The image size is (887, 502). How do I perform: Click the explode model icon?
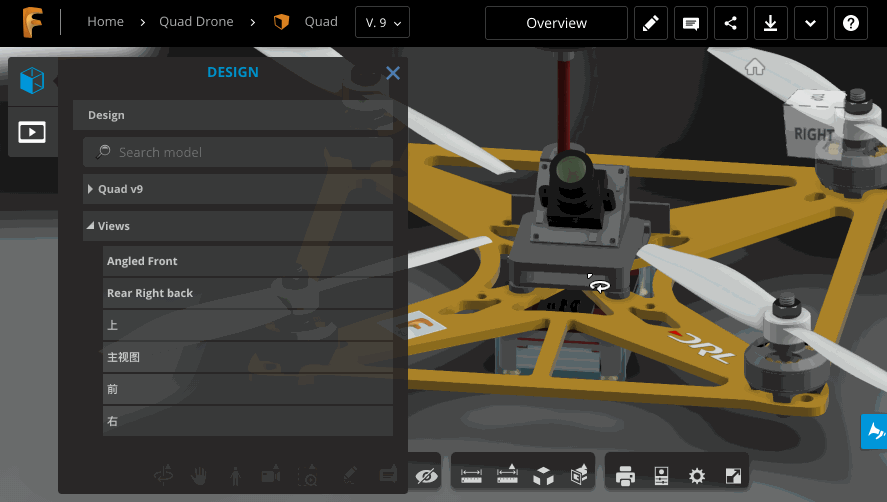pyautogui.click(x=544, y=476)
